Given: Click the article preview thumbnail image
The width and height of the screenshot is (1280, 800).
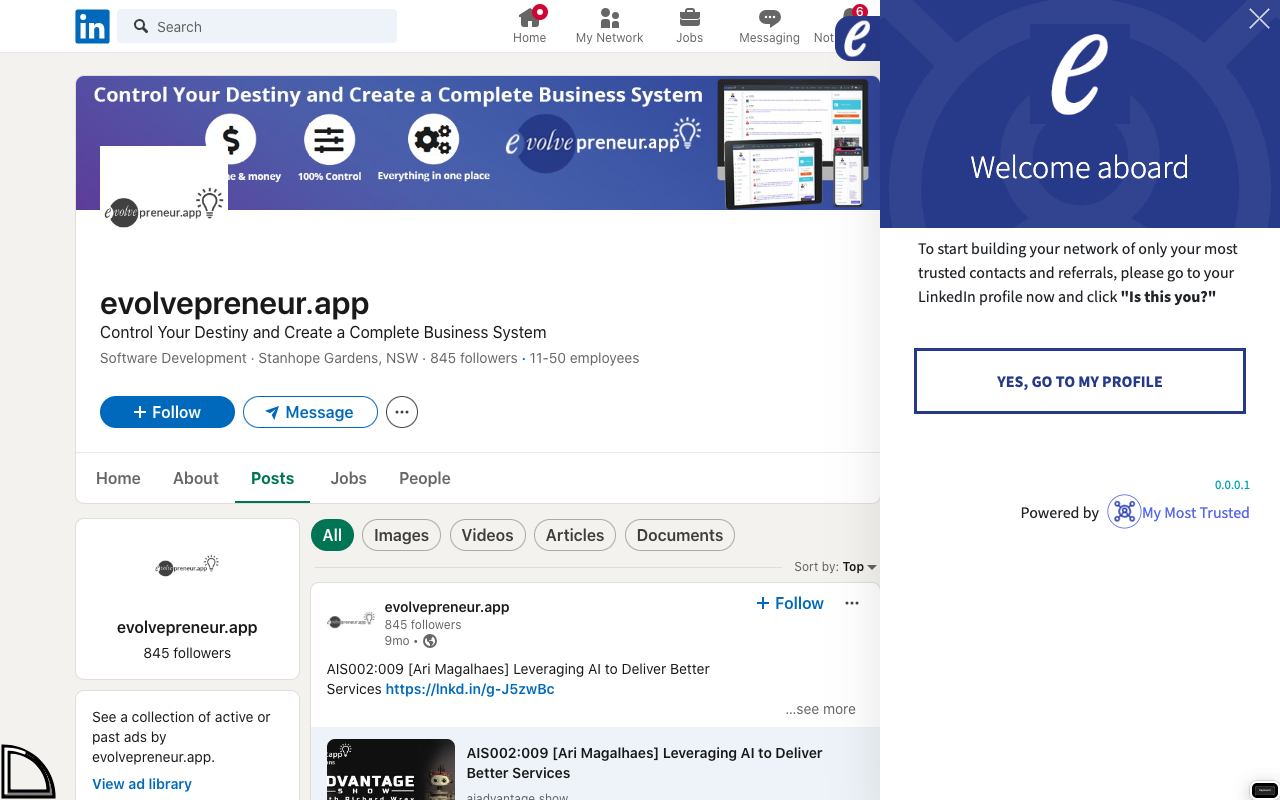Looking at the screenshot, I should [x=391, y=769].
